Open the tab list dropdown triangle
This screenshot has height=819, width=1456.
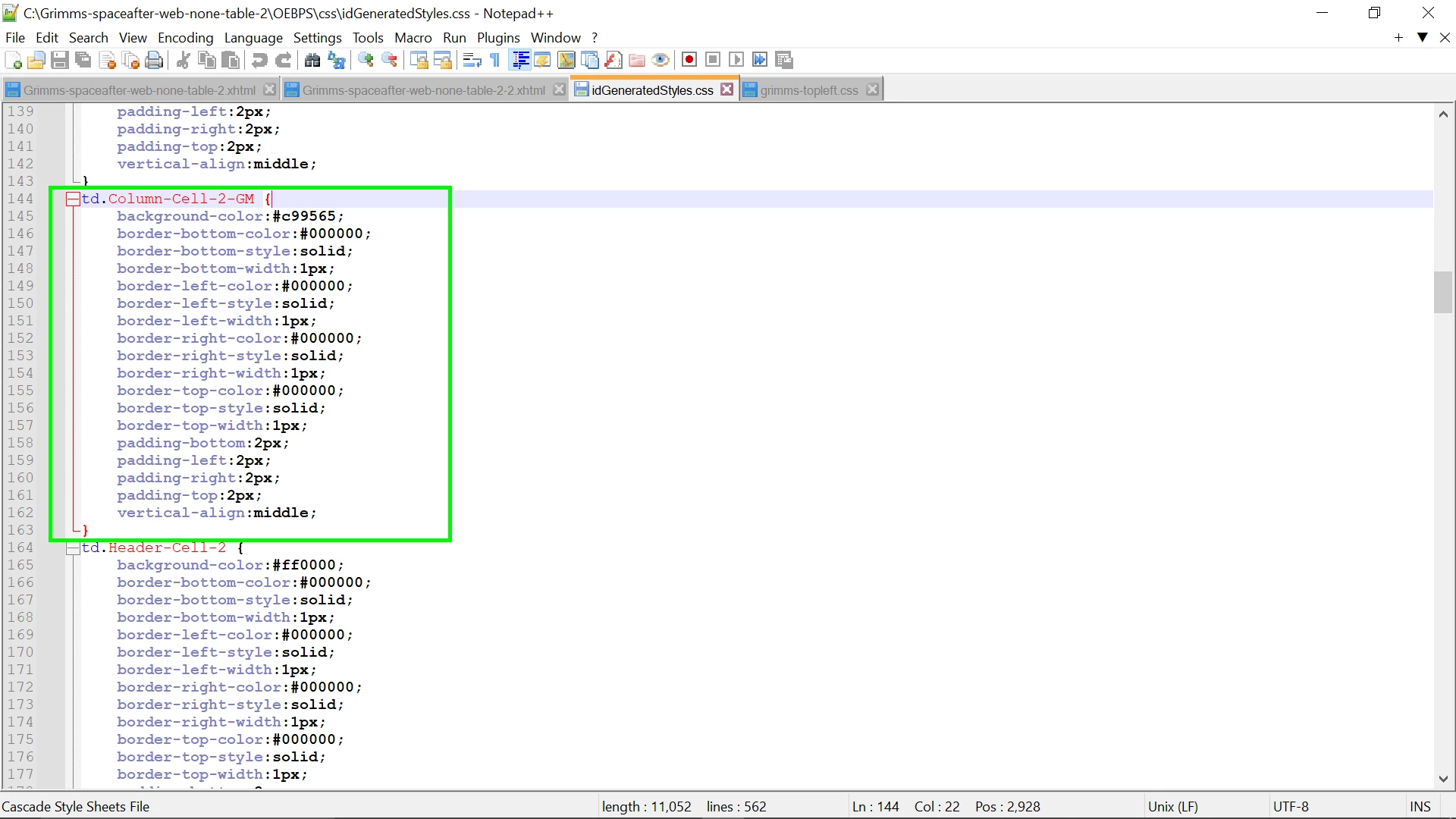tap(1423, 37)
